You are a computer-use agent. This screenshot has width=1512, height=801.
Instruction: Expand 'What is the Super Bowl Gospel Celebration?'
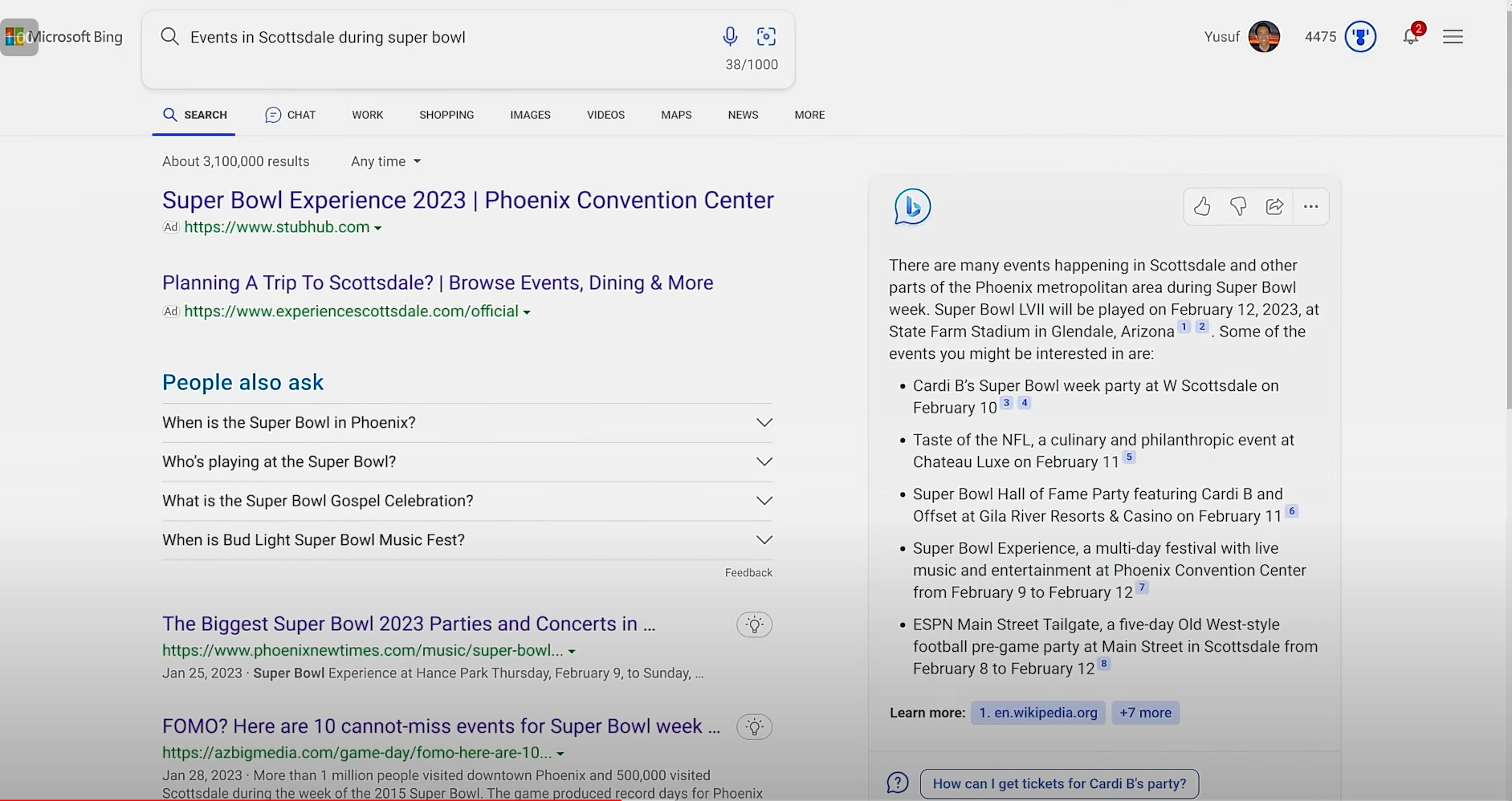[x=467, y=501]
